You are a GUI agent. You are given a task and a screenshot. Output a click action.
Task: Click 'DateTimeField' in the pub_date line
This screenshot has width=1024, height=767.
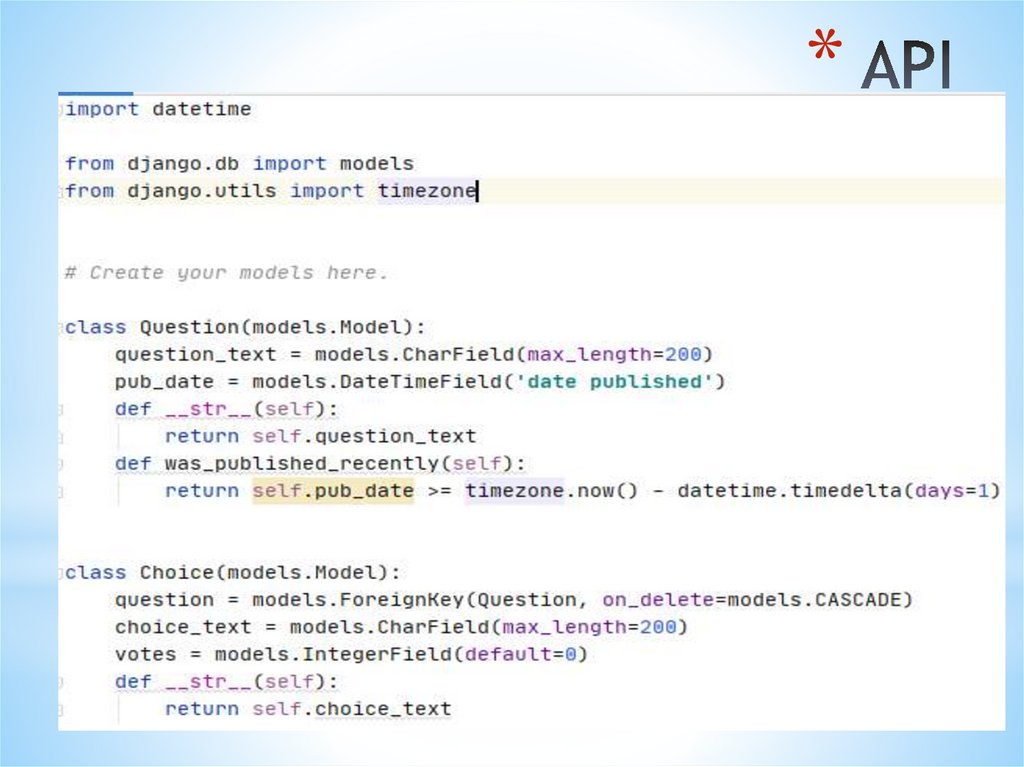pos(421,382)
